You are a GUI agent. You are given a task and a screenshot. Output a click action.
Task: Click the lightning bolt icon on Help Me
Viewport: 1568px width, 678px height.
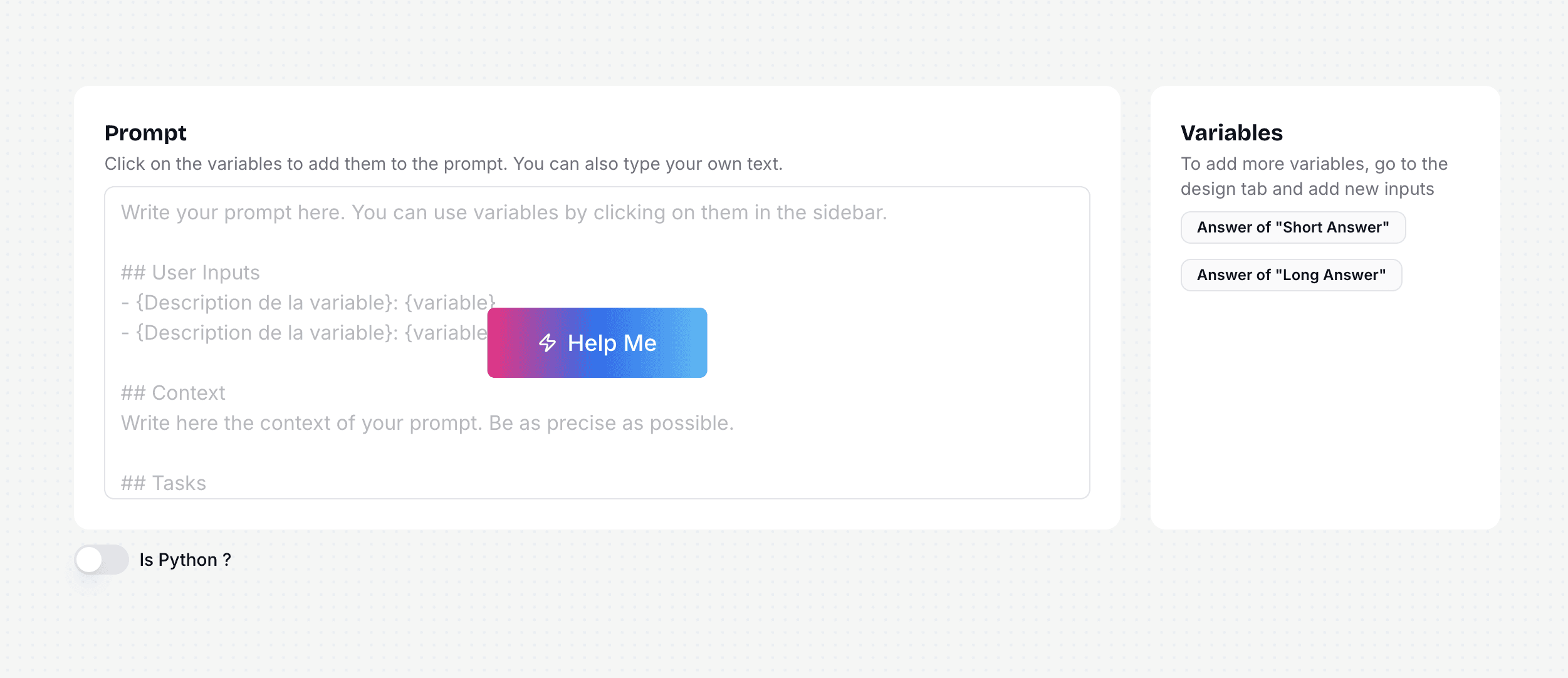547,343
